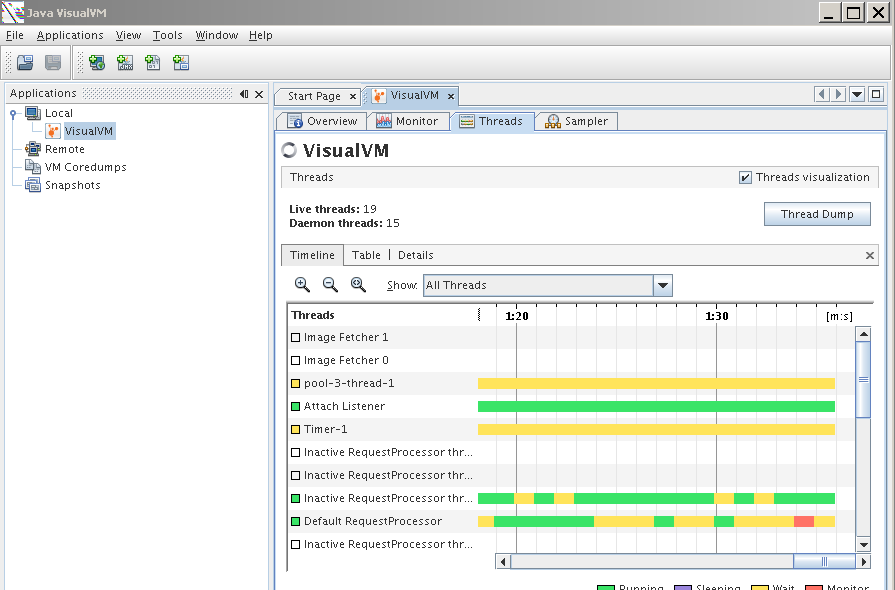Select VisualVM in the Applications tree
Viewport: 895px width, 590px height.
tap(89, 131)
